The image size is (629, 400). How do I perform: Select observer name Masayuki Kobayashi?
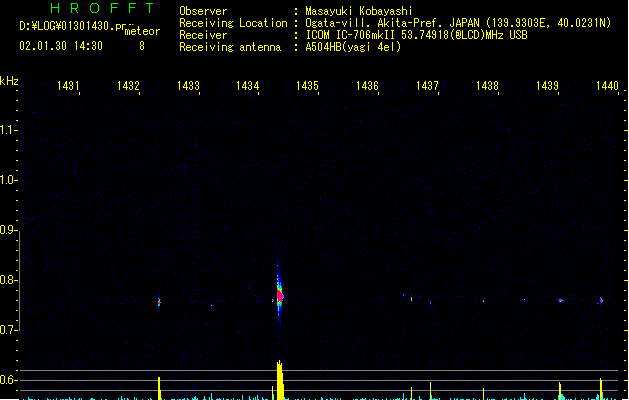point(359,11)
